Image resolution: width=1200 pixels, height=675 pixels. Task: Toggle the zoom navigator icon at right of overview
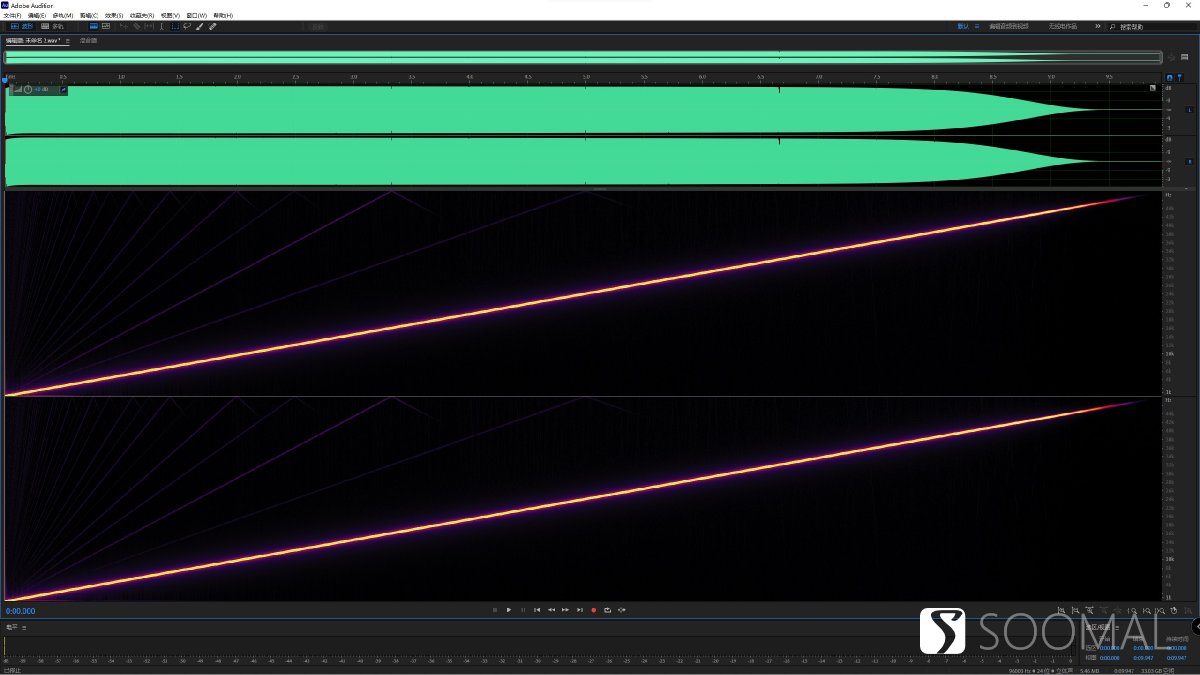pos(1172,57)
